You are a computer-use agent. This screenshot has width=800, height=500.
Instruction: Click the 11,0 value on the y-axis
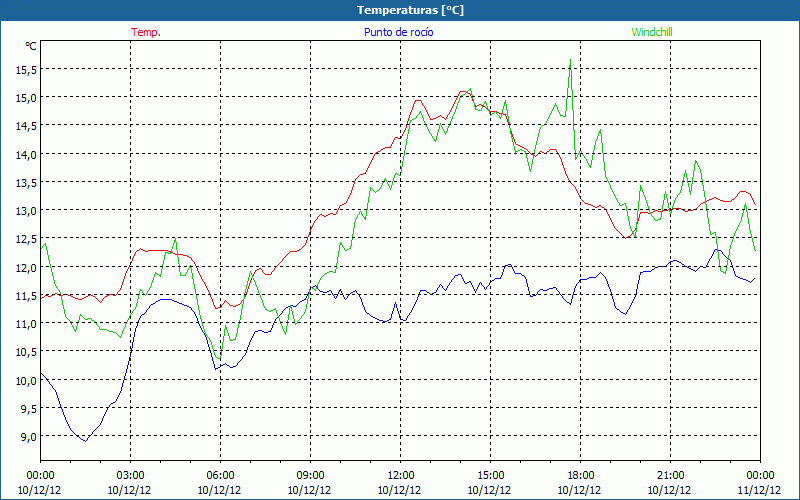[26, 323]
